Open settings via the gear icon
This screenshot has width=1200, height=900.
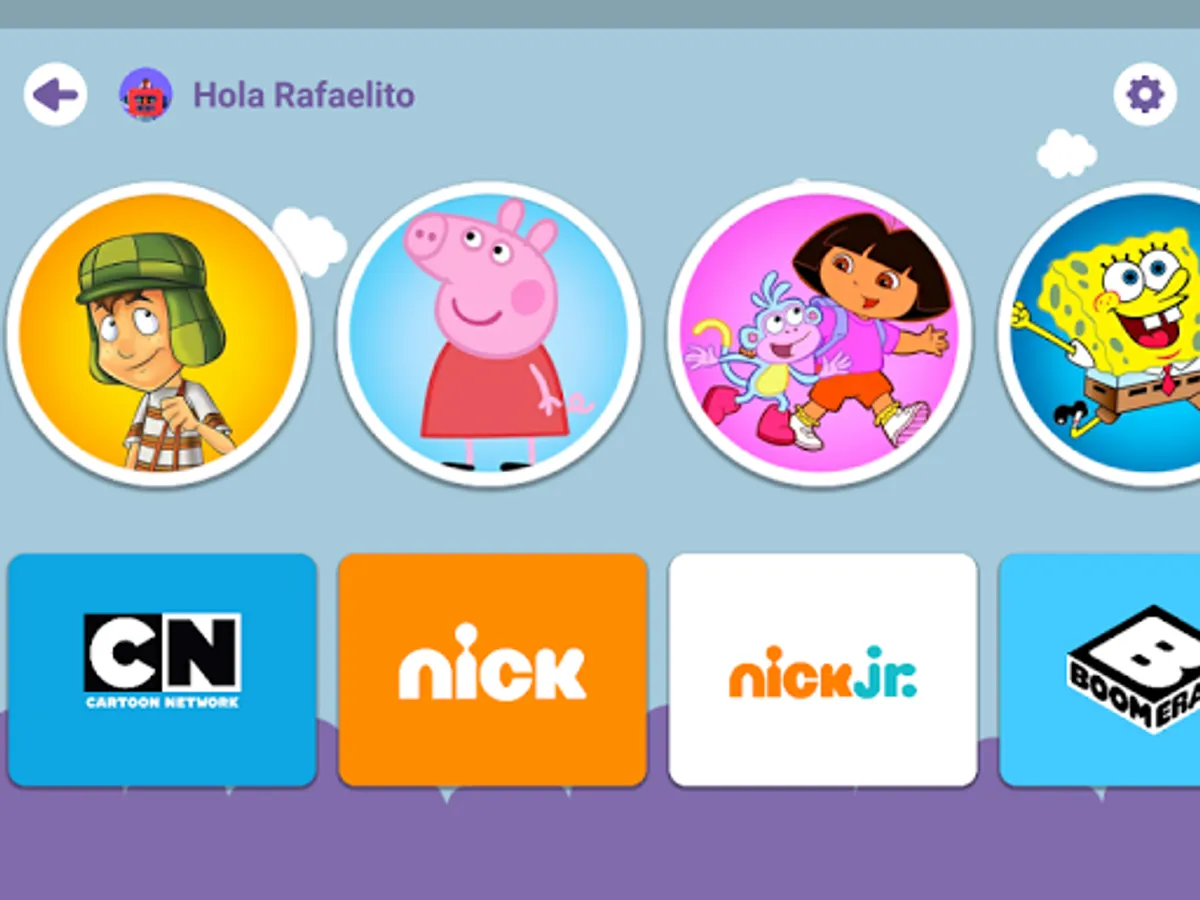coord(1145,95)
